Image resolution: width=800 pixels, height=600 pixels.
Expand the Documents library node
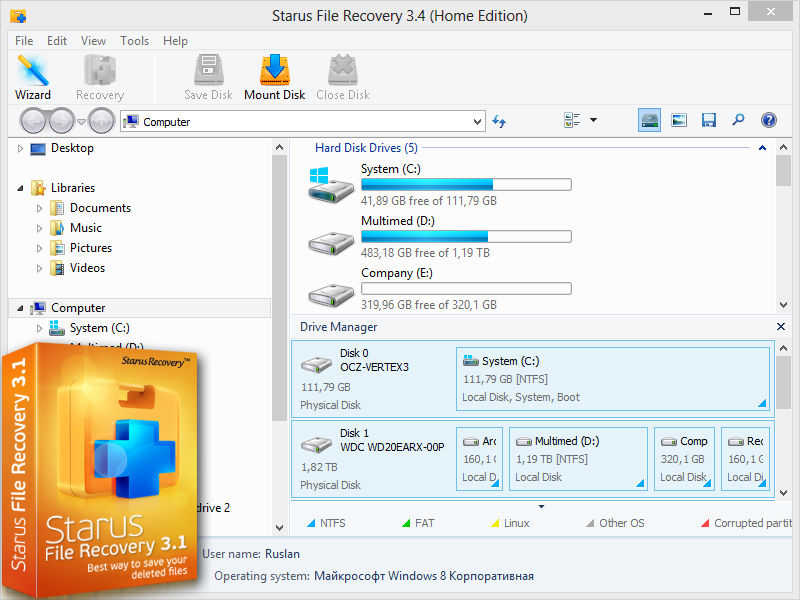coord(39,208)
